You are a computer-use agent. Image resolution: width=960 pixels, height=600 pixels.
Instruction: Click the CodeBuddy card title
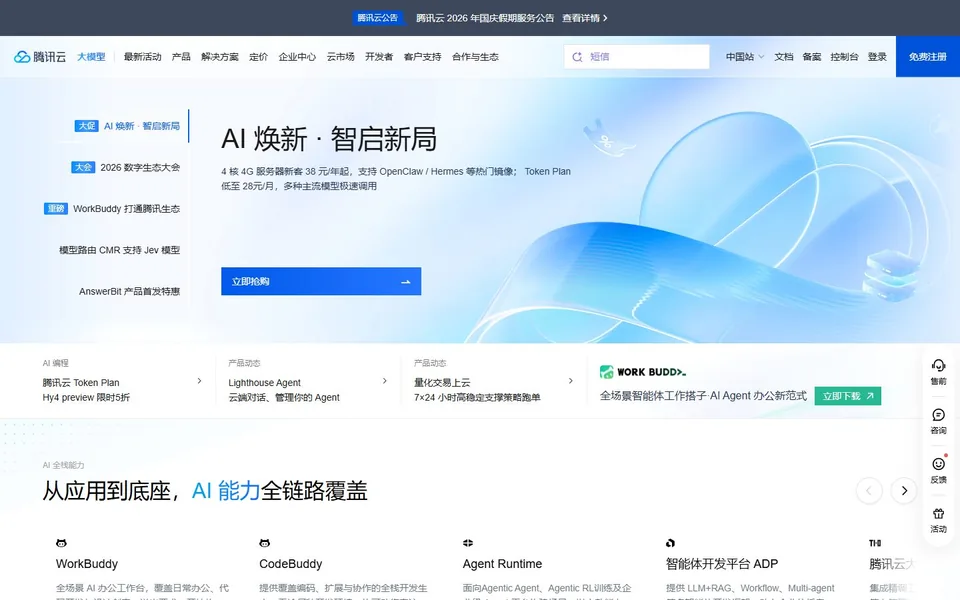click(290, 564)
